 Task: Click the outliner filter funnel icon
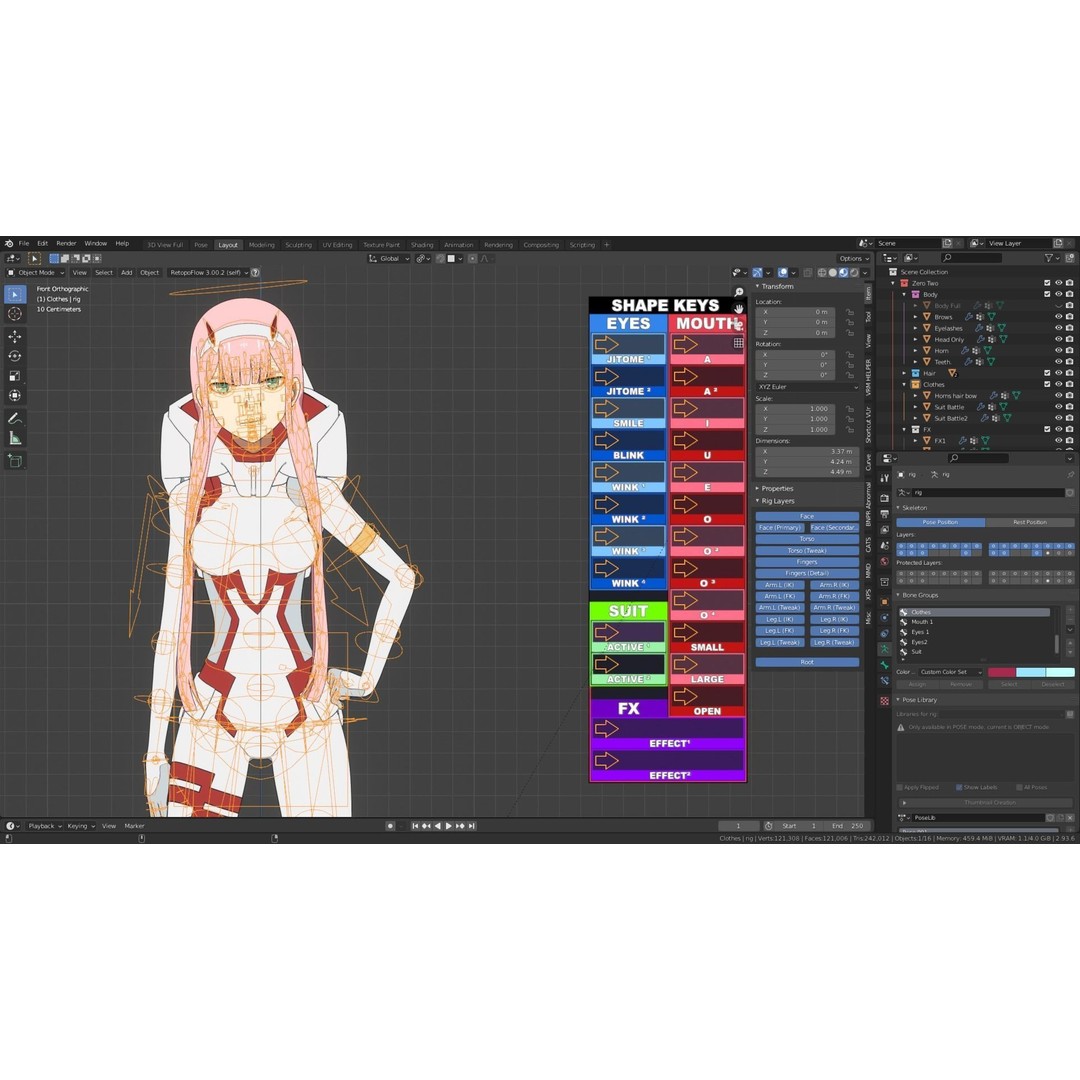pyautogui.click(x=1049, y=258)
